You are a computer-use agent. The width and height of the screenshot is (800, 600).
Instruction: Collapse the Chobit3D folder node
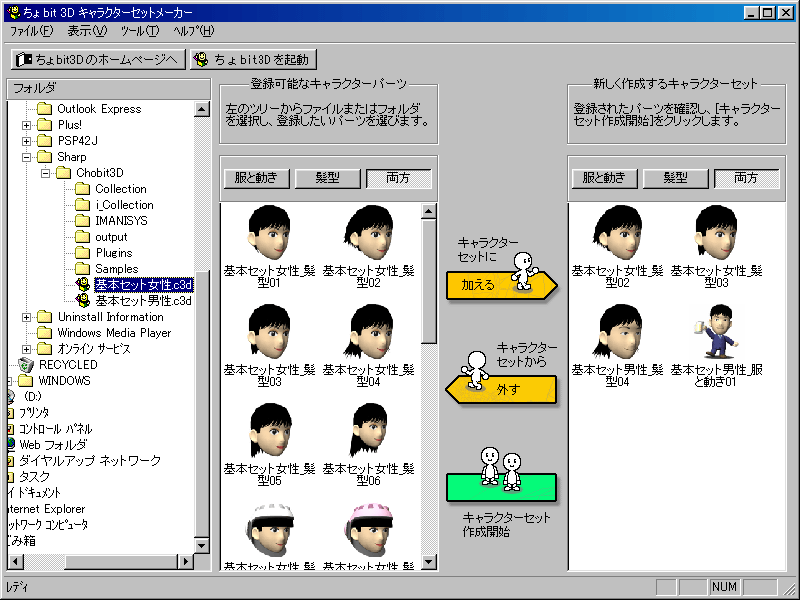[x=45, y=173]
